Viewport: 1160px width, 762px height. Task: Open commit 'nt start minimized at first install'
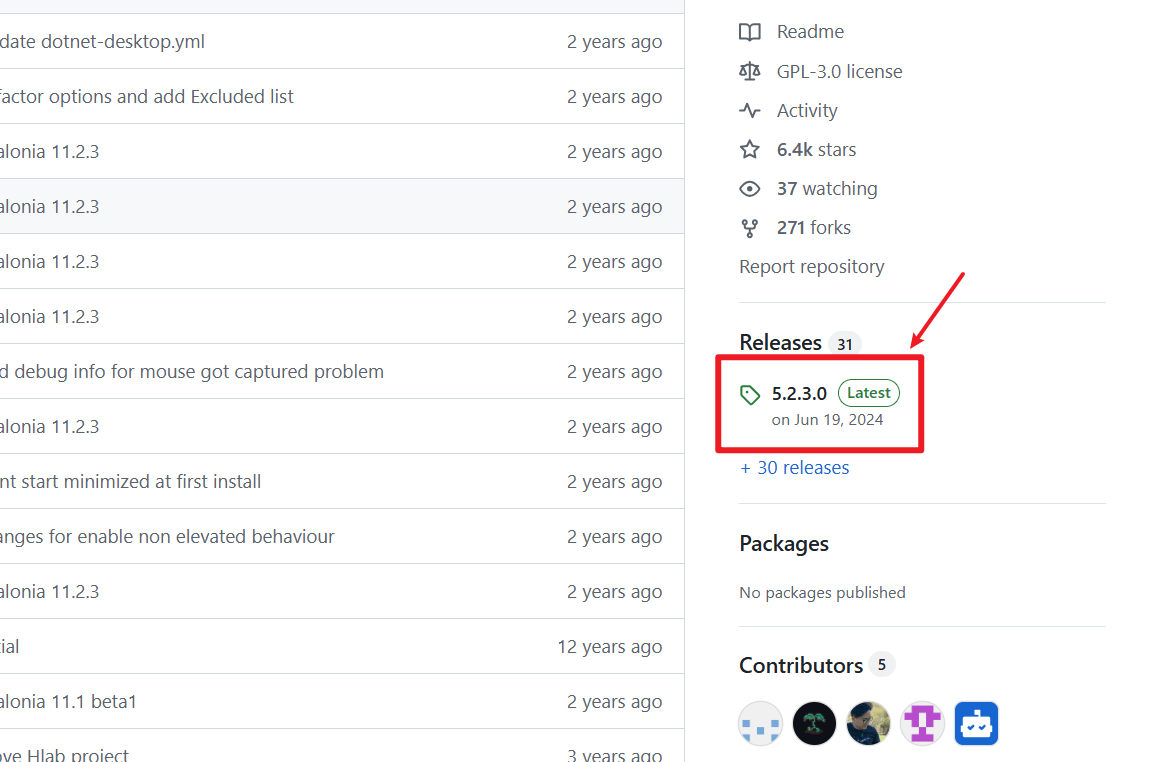click(x=130, y=482)
